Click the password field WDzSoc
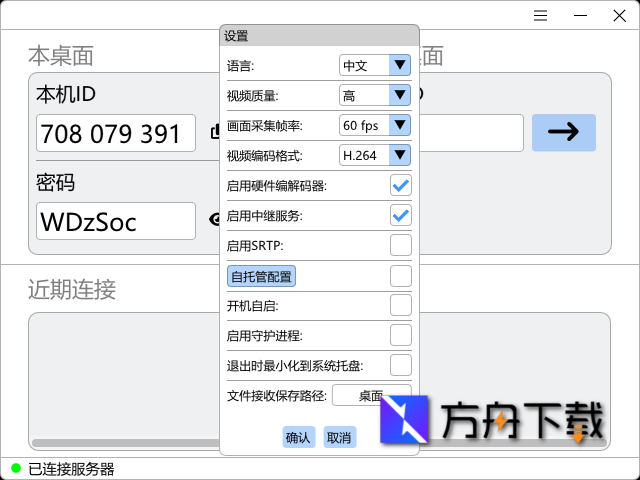Screen dimensions: 640x480 tap(116, 221)
